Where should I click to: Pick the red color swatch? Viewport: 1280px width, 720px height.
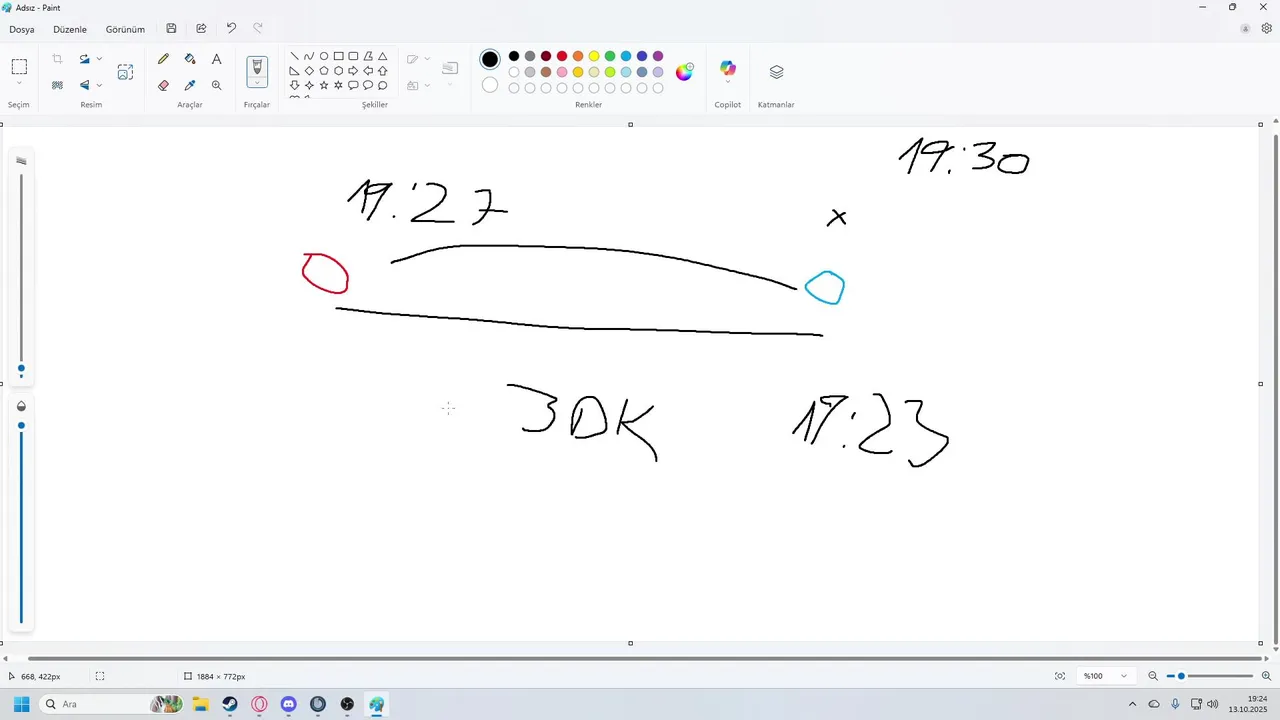562,56
